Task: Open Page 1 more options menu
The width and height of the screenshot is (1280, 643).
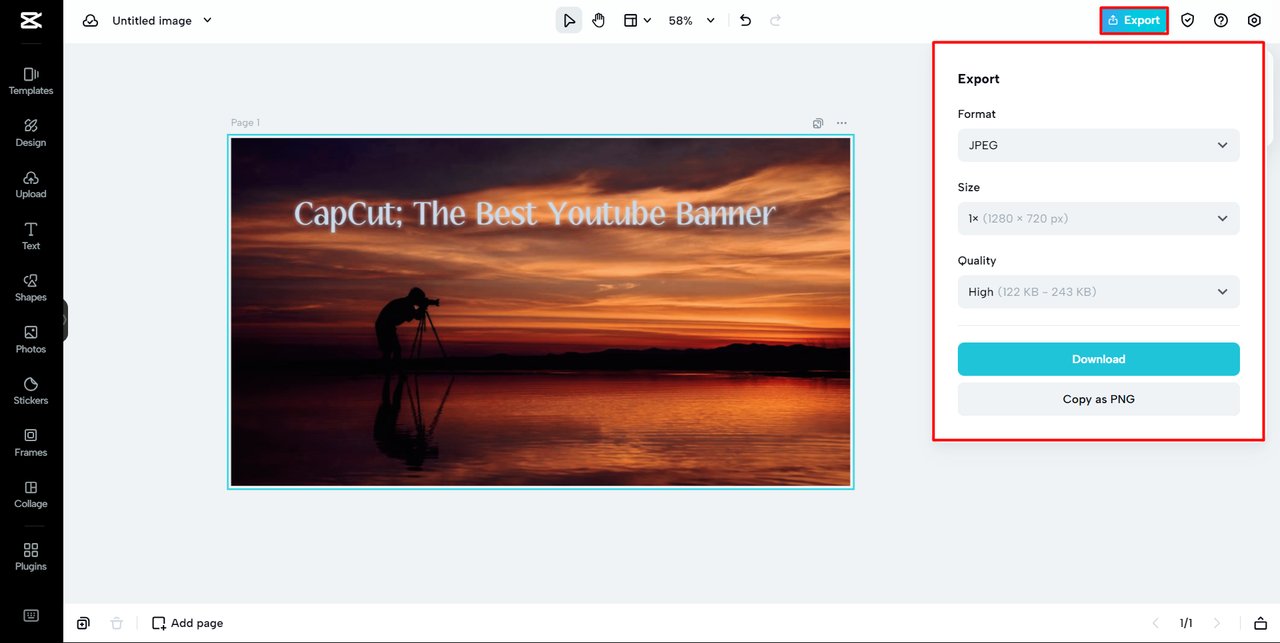Action: 842,123
